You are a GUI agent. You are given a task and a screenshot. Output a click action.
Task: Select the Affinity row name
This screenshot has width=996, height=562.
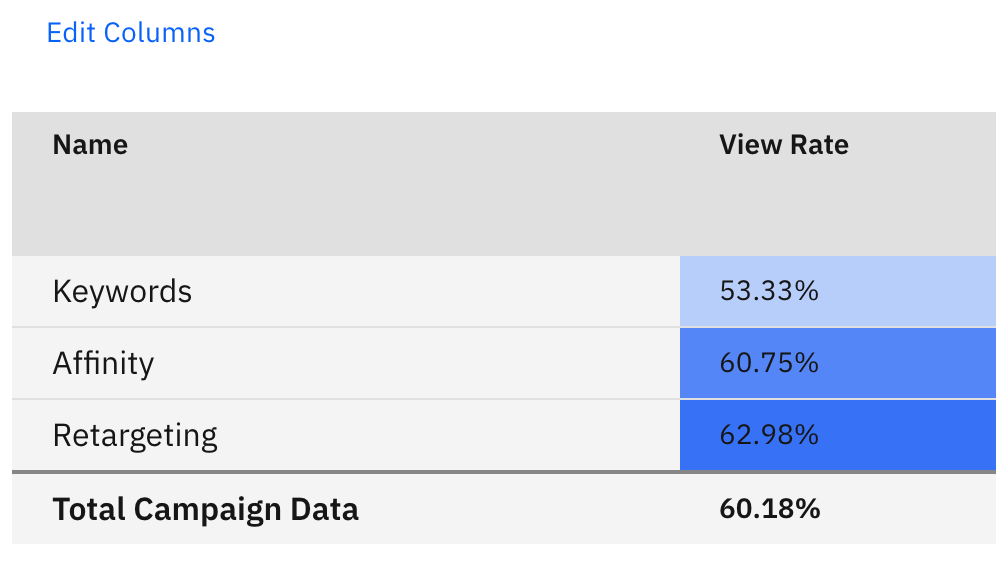point(103,364)
